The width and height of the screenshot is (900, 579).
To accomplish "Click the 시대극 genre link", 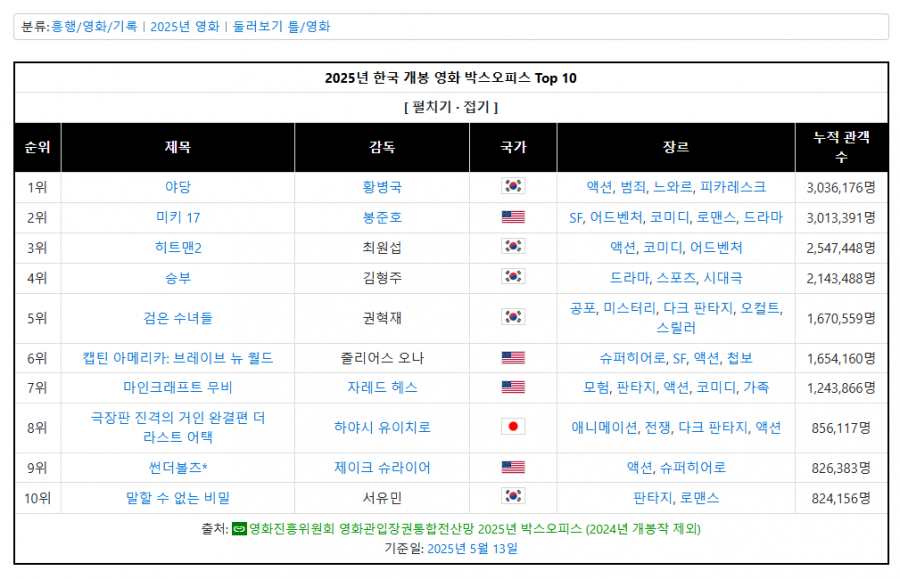I will pyautogui.click(x=723, y=278).
